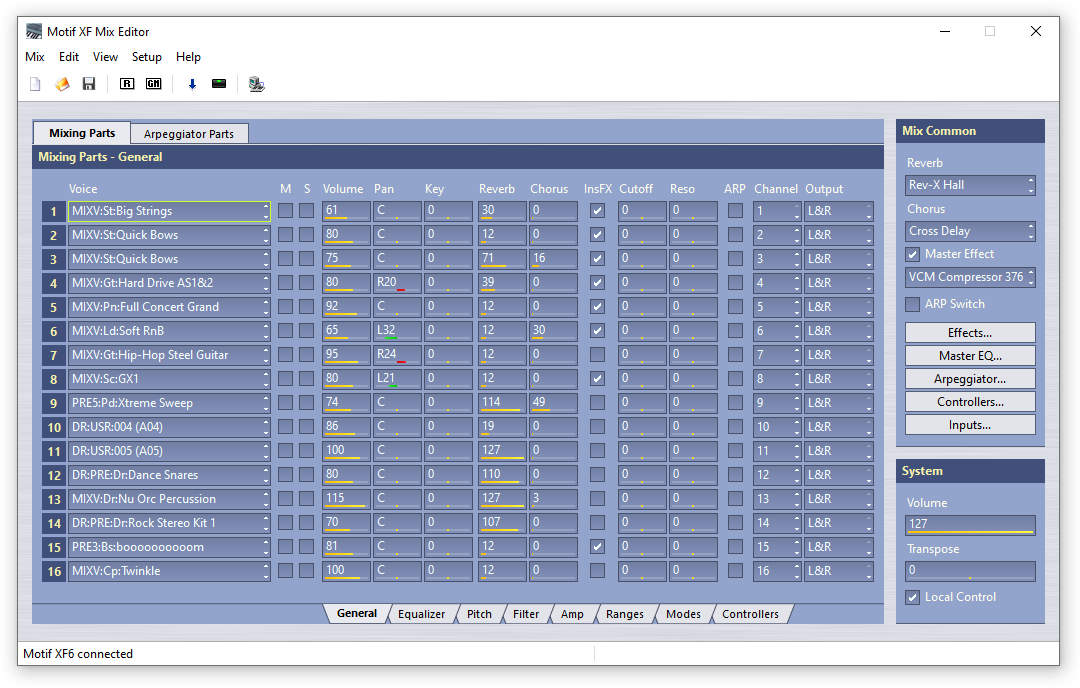Expand the VCM Compressor 376 dropdown

coord(970,277)
